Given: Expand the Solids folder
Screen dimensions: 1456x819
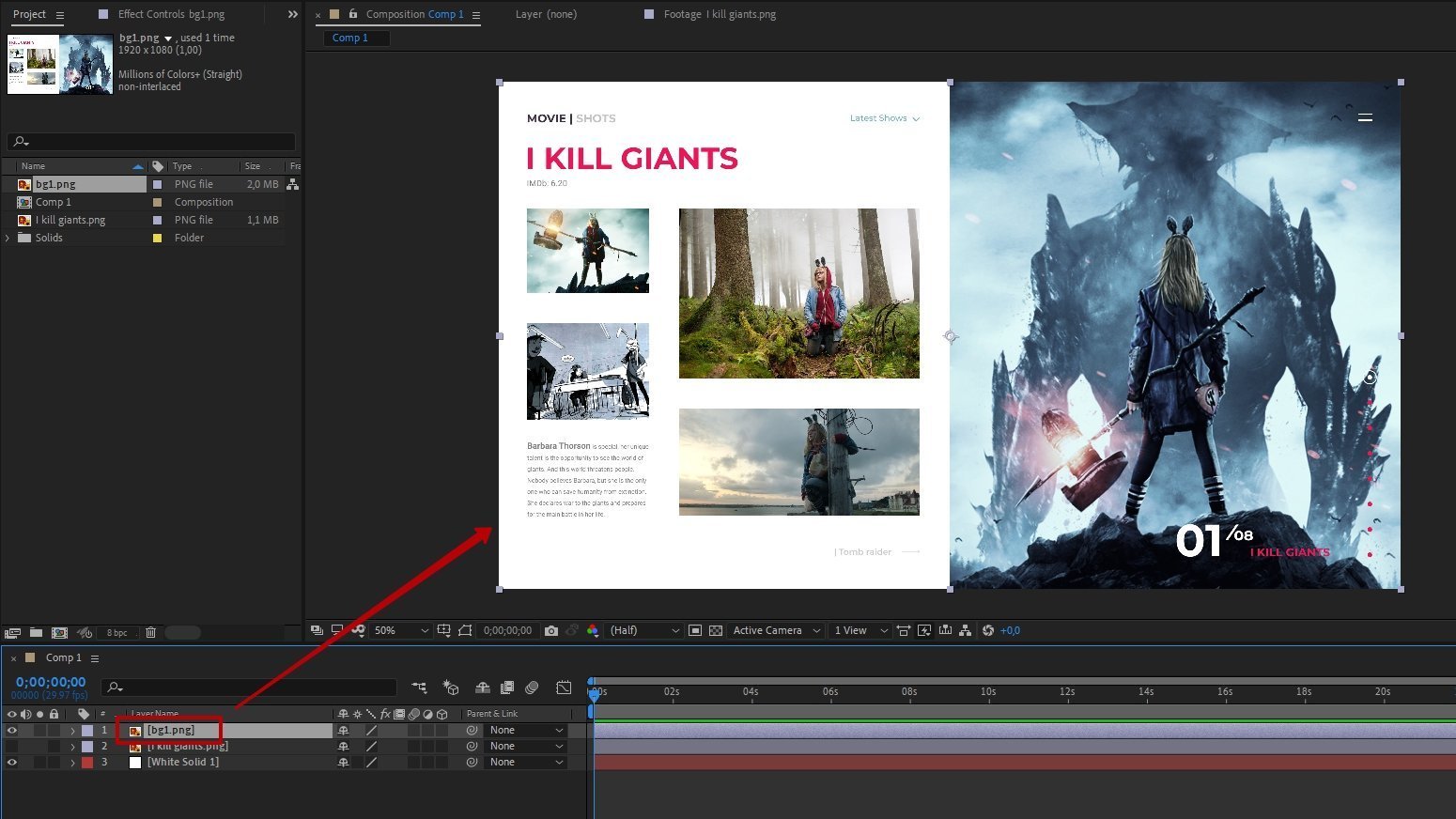Looking at the screenshot, I should (x=8, y=238).
